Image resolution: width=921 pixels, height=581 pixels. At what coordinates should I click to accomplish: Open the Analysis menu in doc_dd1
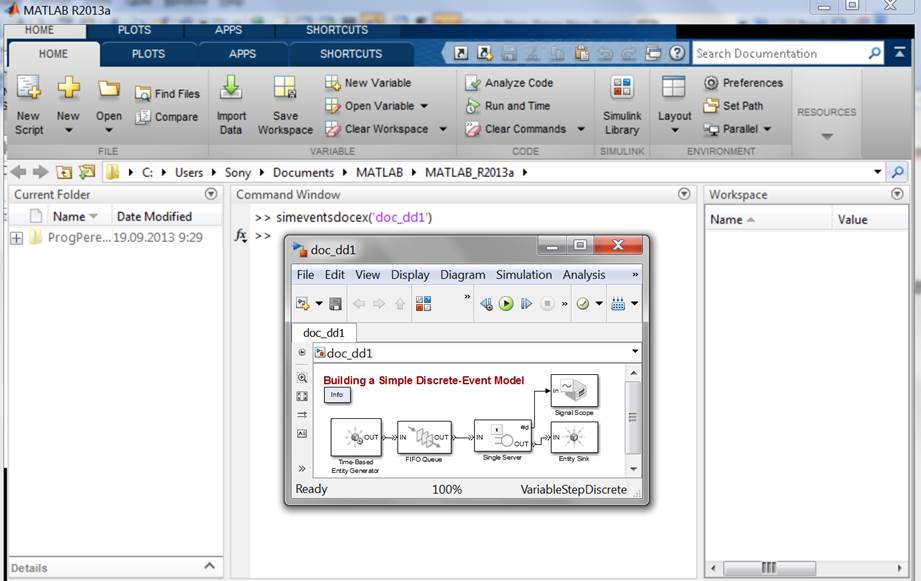point(584,275)
